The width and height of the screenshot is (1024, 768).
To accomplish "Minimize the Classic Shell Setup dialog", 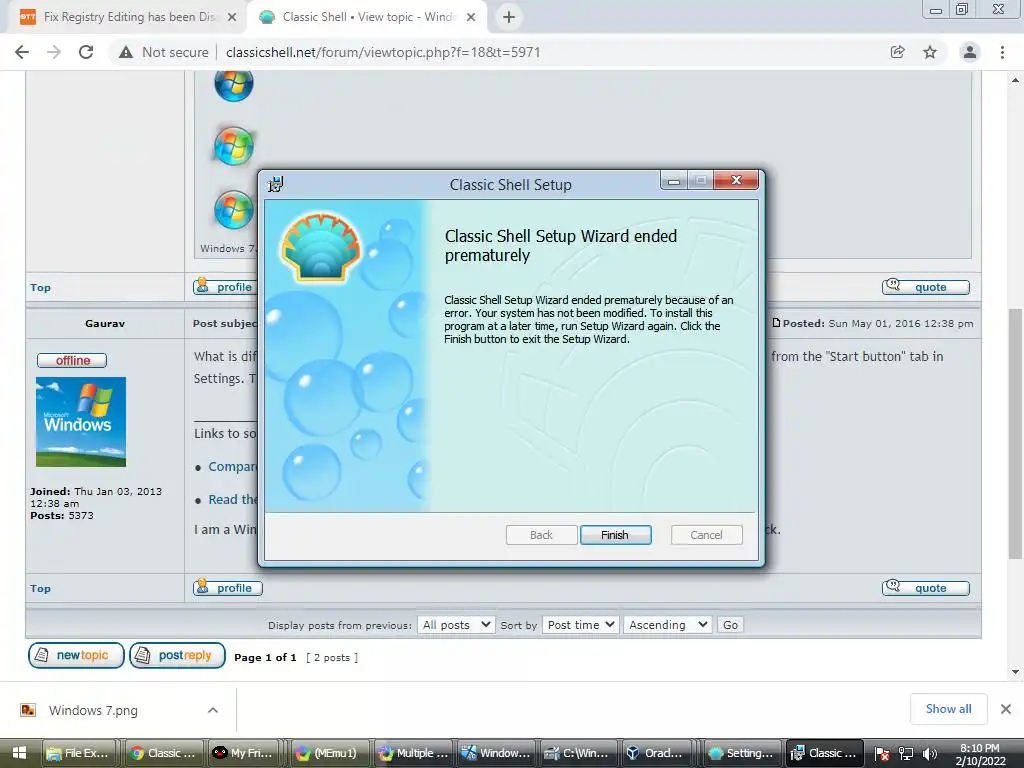I will 673,180.
